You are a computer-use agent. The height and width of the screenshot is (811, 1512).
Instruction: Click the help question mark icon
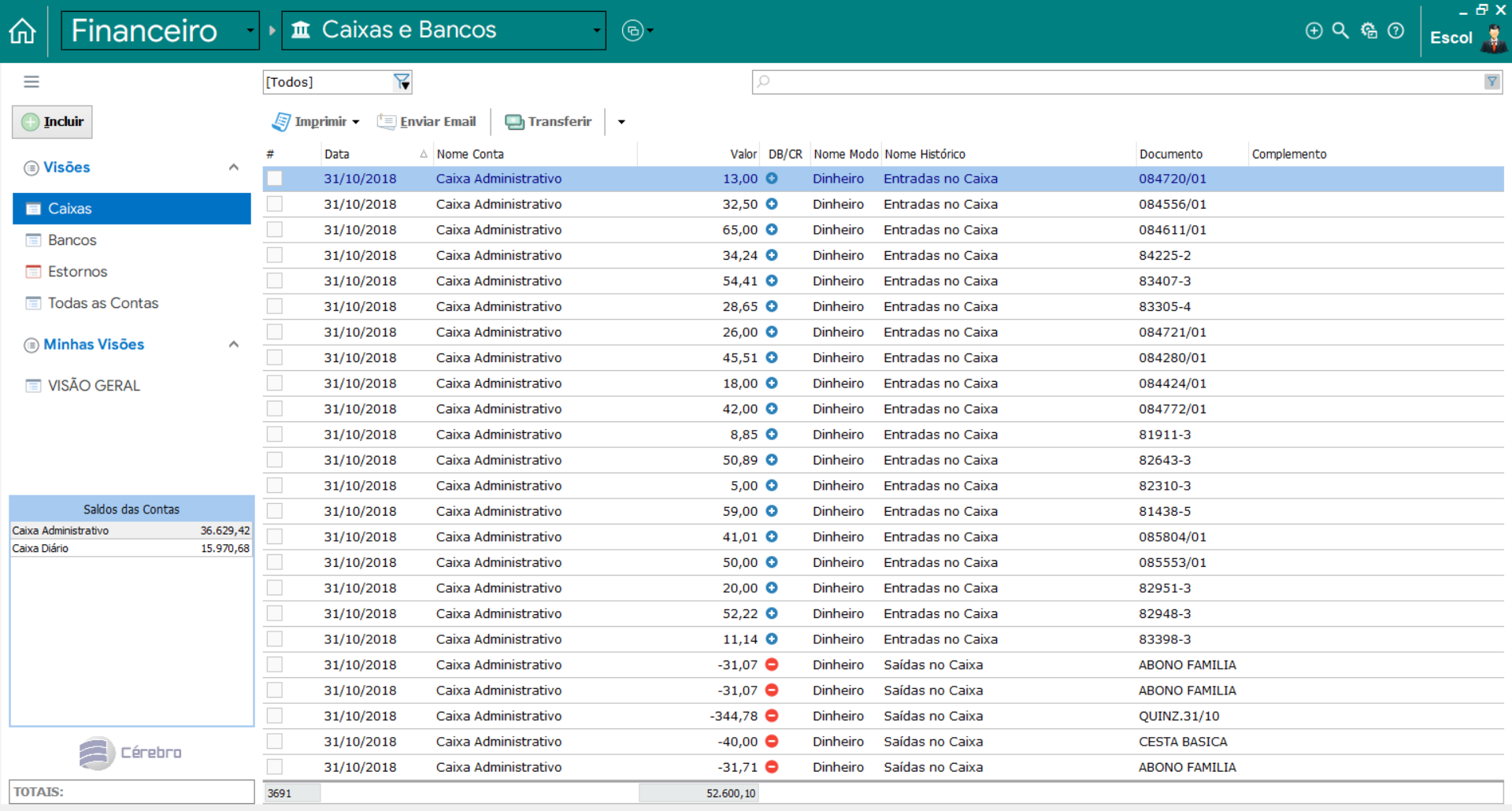pyautogui.click(x=1395, y=31)
